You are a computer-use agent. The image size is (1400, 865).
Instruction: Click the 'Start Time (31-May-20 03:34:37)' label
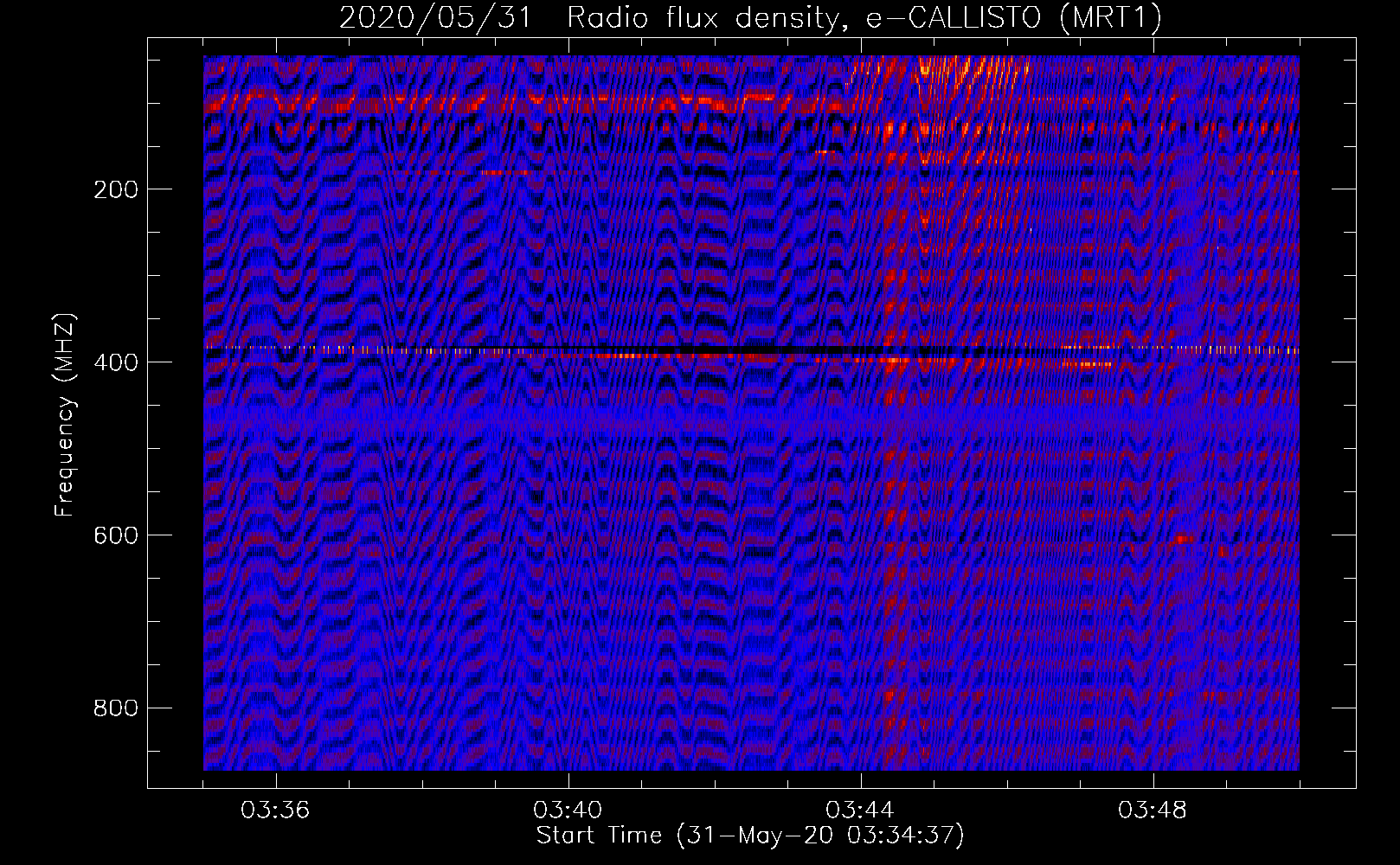tap(750, 836)
